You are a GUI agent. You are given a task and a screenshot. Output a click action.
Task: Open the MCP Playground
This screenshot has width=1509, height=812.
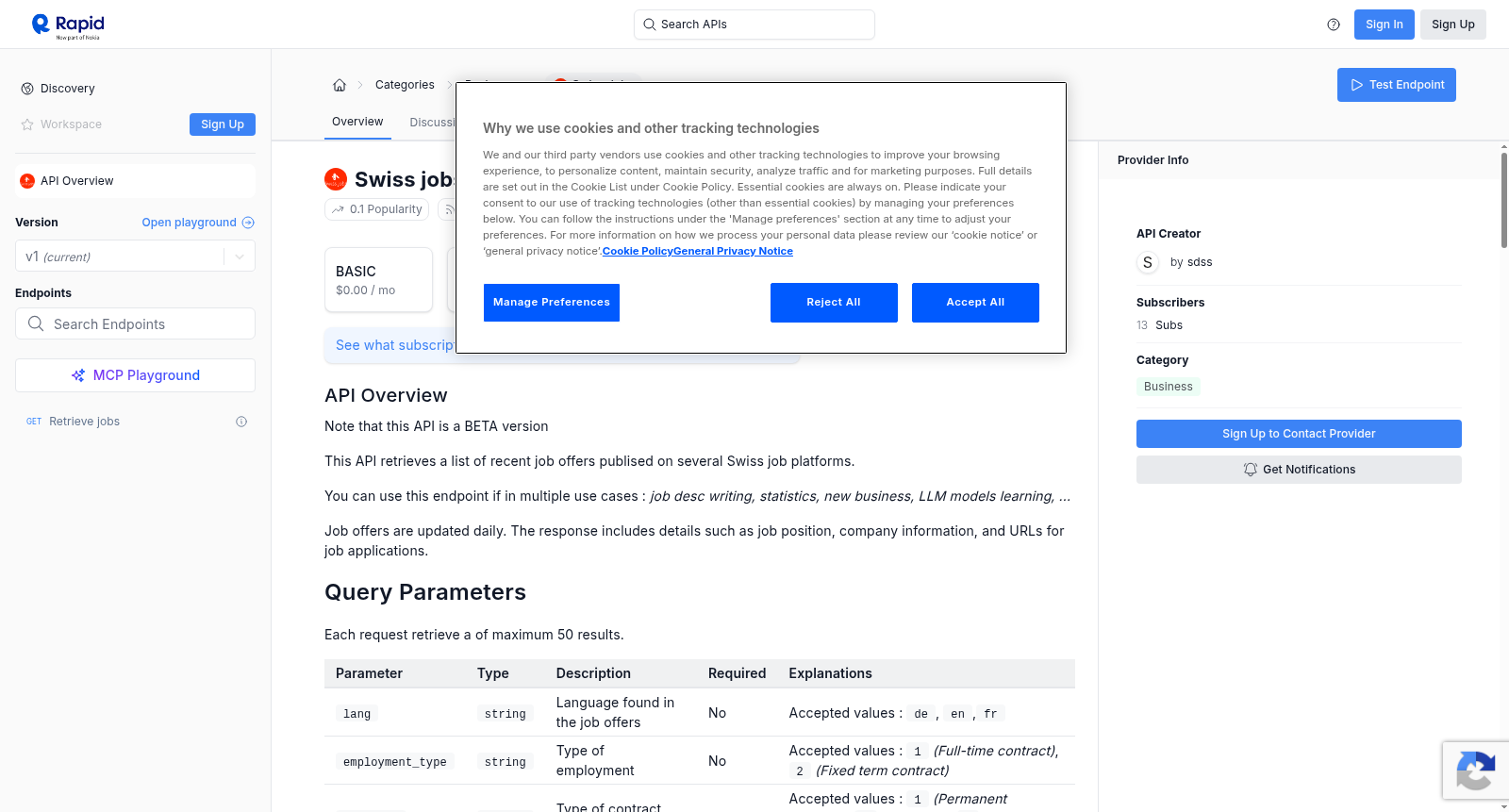(135, 375)
